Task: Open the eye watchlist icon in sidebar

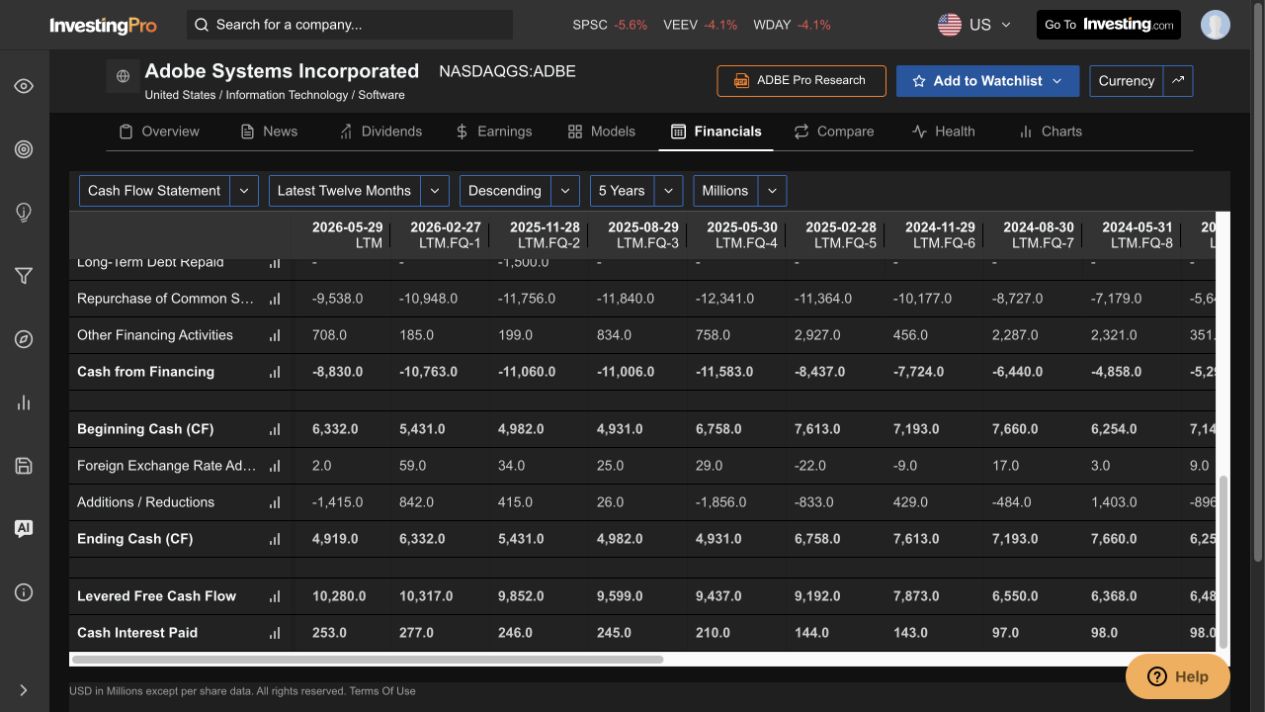Action: click(24, 86)
